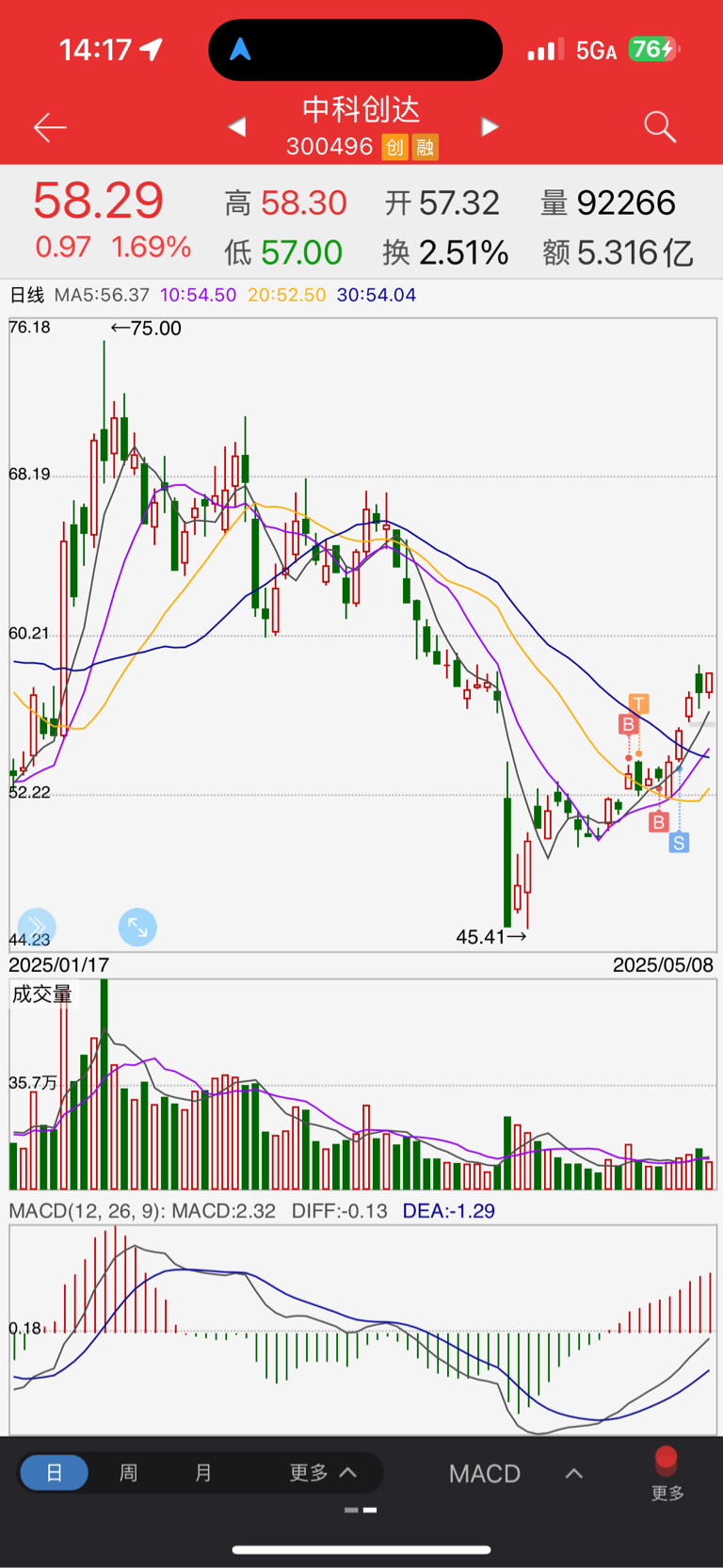Tap navigation arrow in Dynamic Island
Screen dimensions: 723x1568
click(240, 49)
